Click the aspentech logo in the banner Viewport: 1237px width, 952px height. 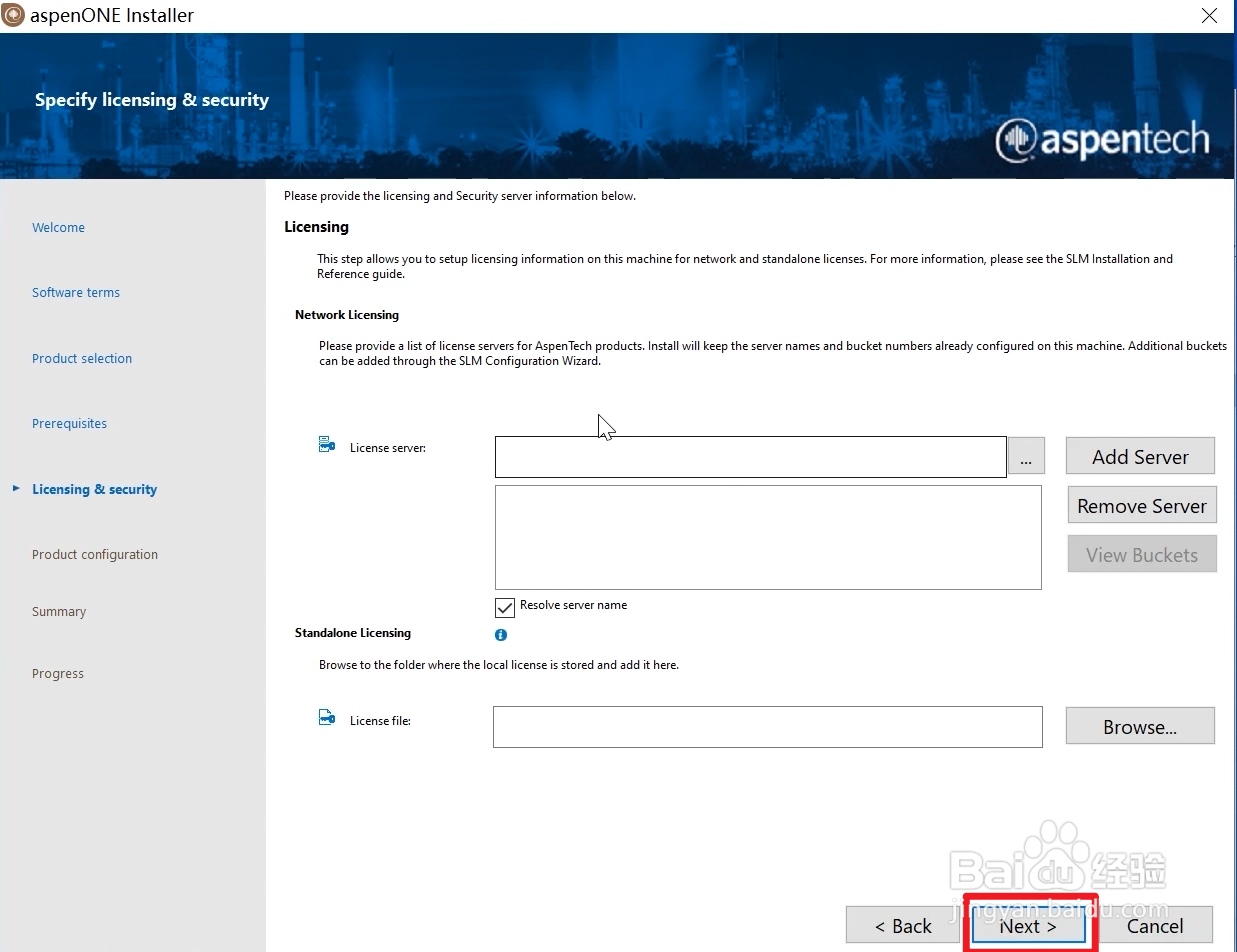coord(1102,141)
